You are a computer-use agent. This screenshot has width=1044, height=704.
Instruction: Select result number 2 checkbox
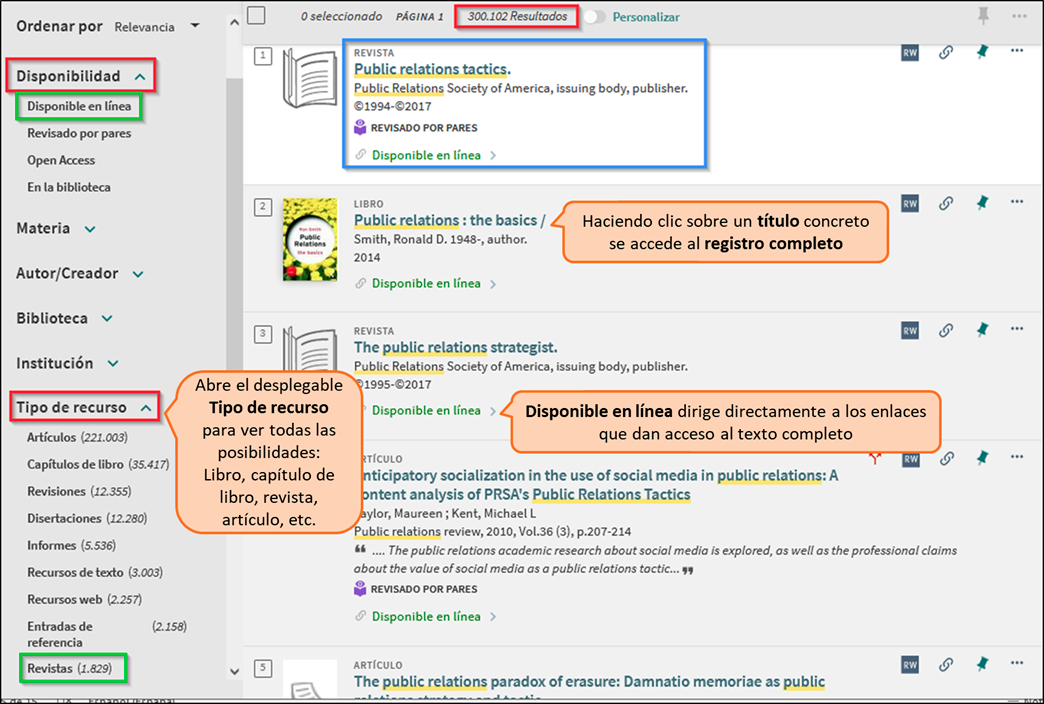pyautogui.click(x=262, y=207)
